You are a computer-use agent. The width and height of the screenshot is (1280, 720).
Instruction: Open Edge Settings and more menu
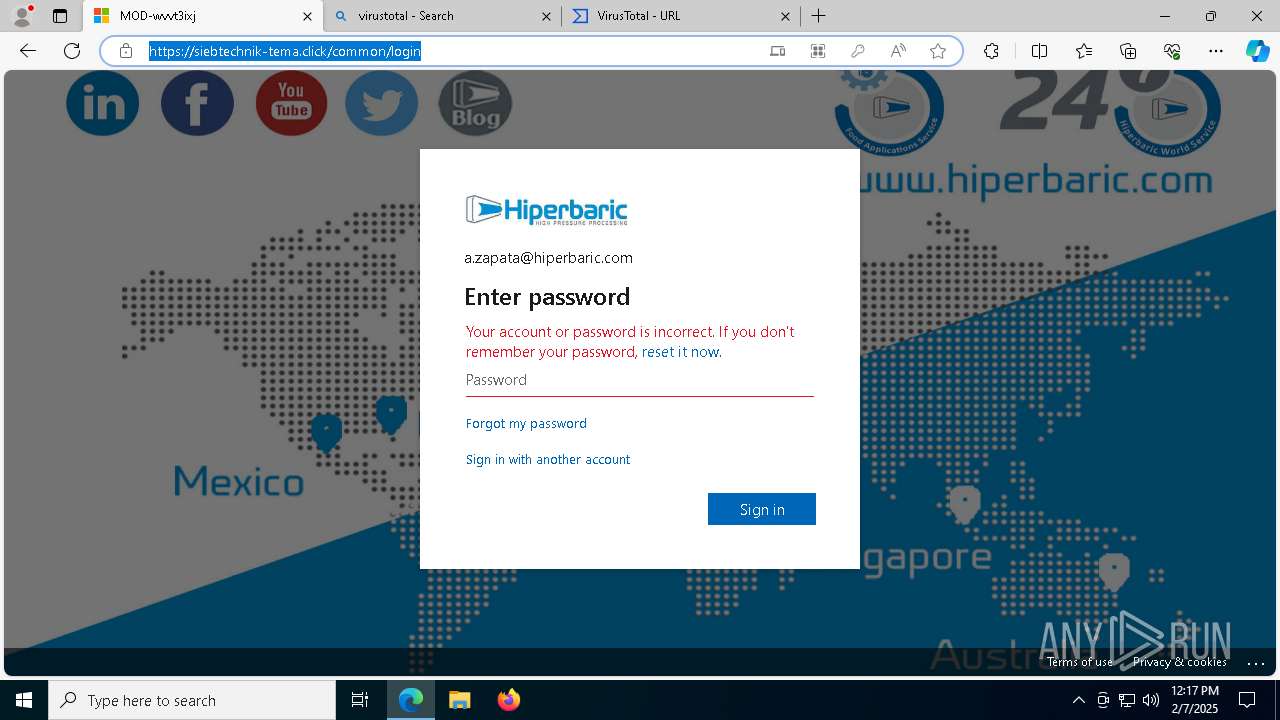coord(1216,51)
